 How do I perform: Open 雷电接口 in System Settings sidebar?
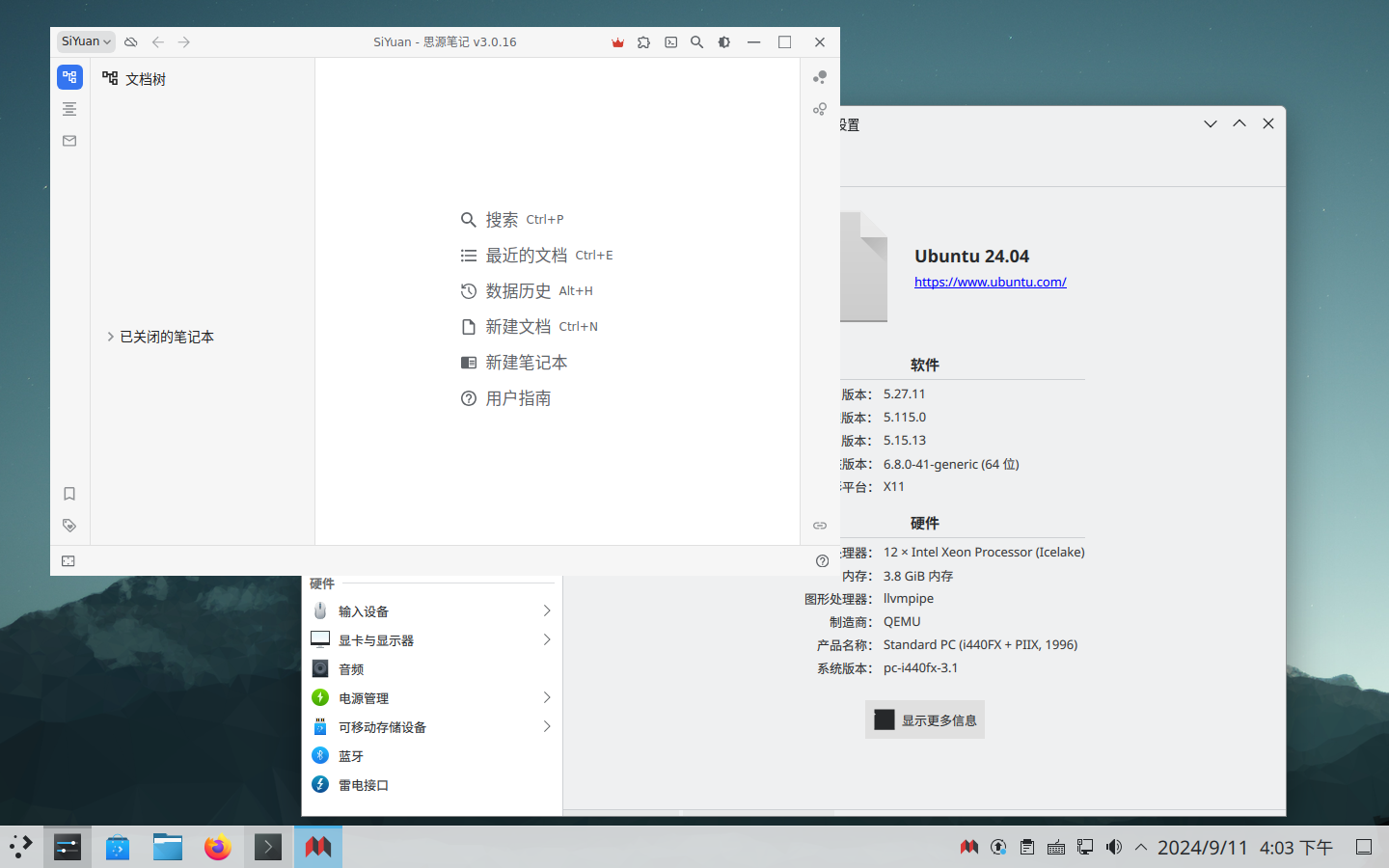431,785
